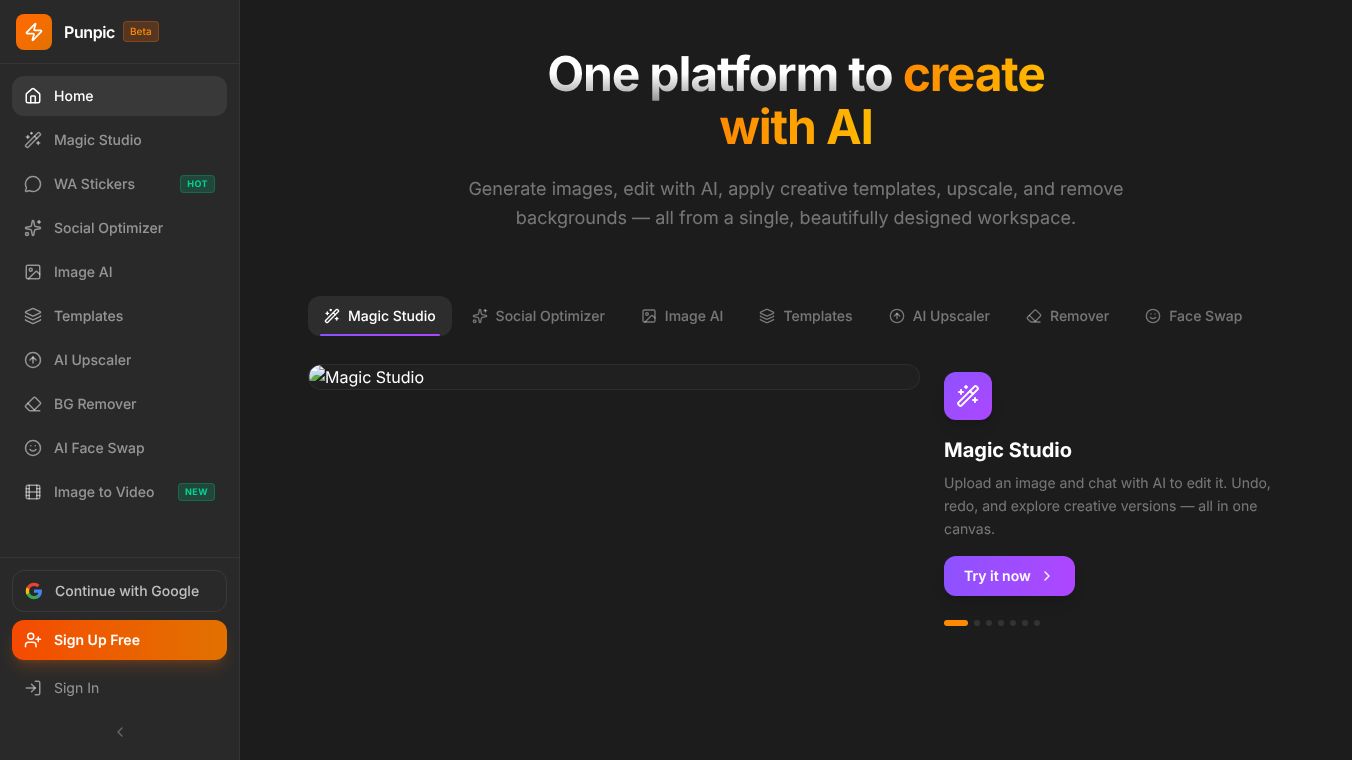Select the AI Upscaler tab
This screenshot has width=1352, height=760.
click(939, 316)
